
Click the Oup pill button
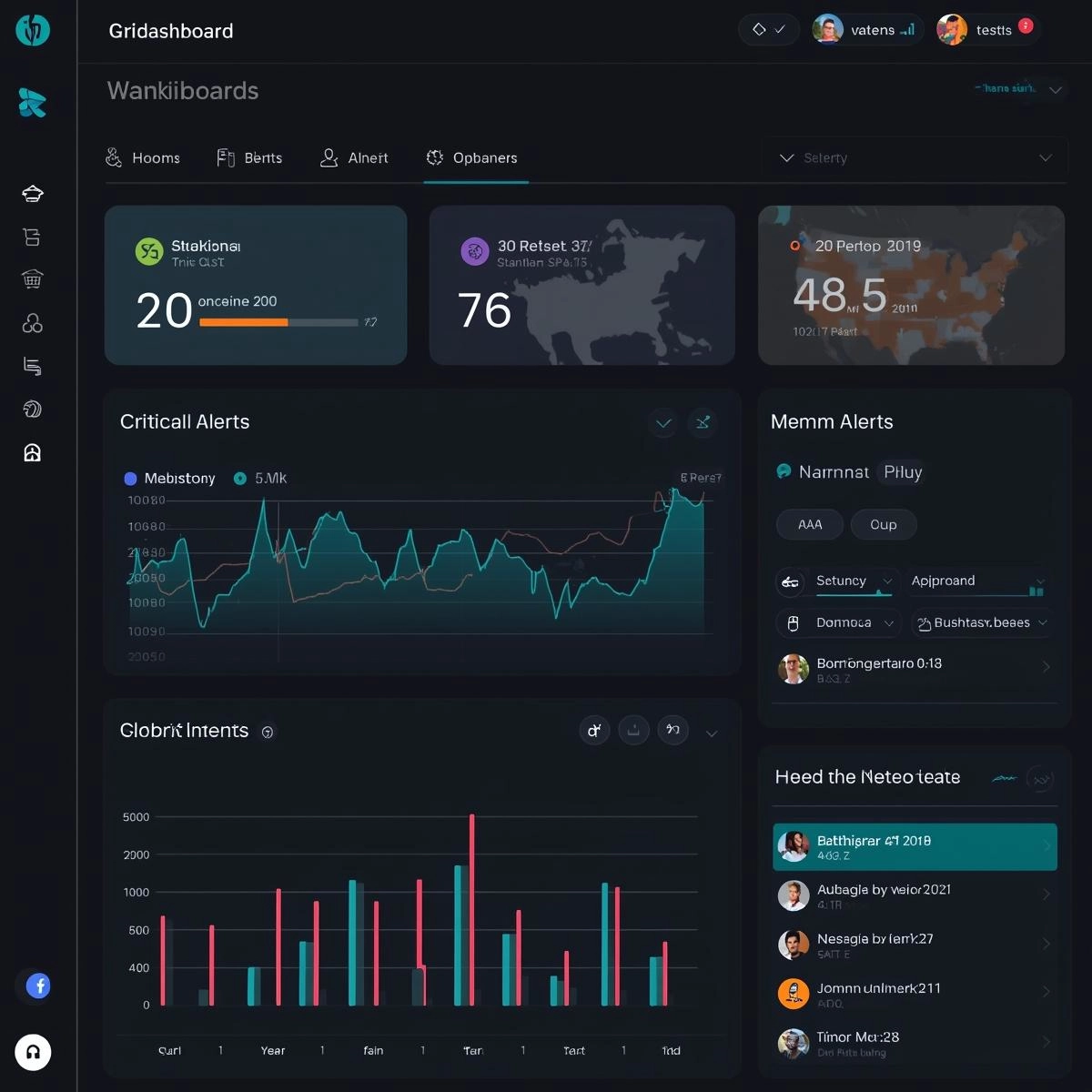883,525
